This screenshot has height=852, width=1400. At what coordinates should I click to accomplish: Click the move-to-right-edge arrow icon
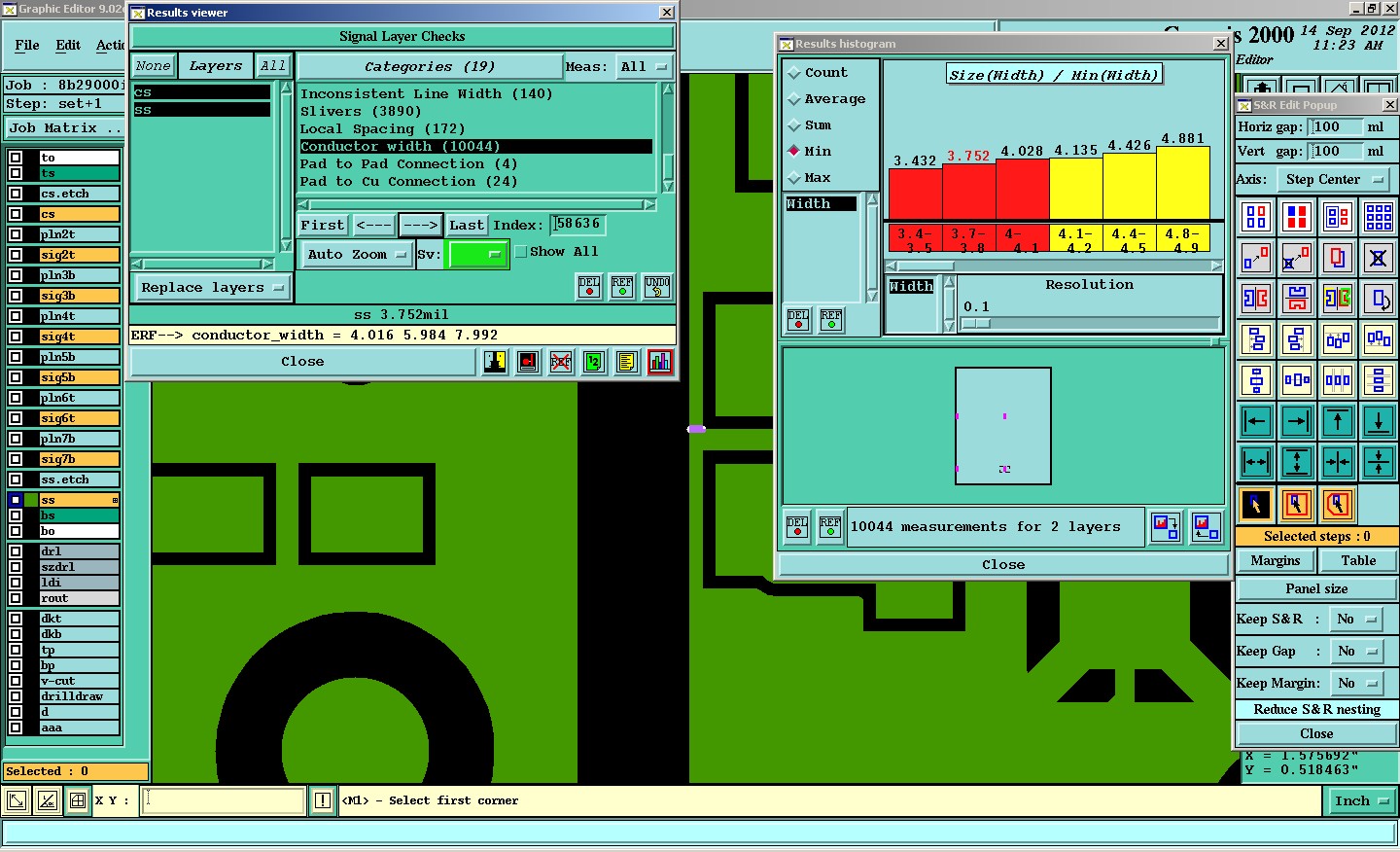point(1297,421)
